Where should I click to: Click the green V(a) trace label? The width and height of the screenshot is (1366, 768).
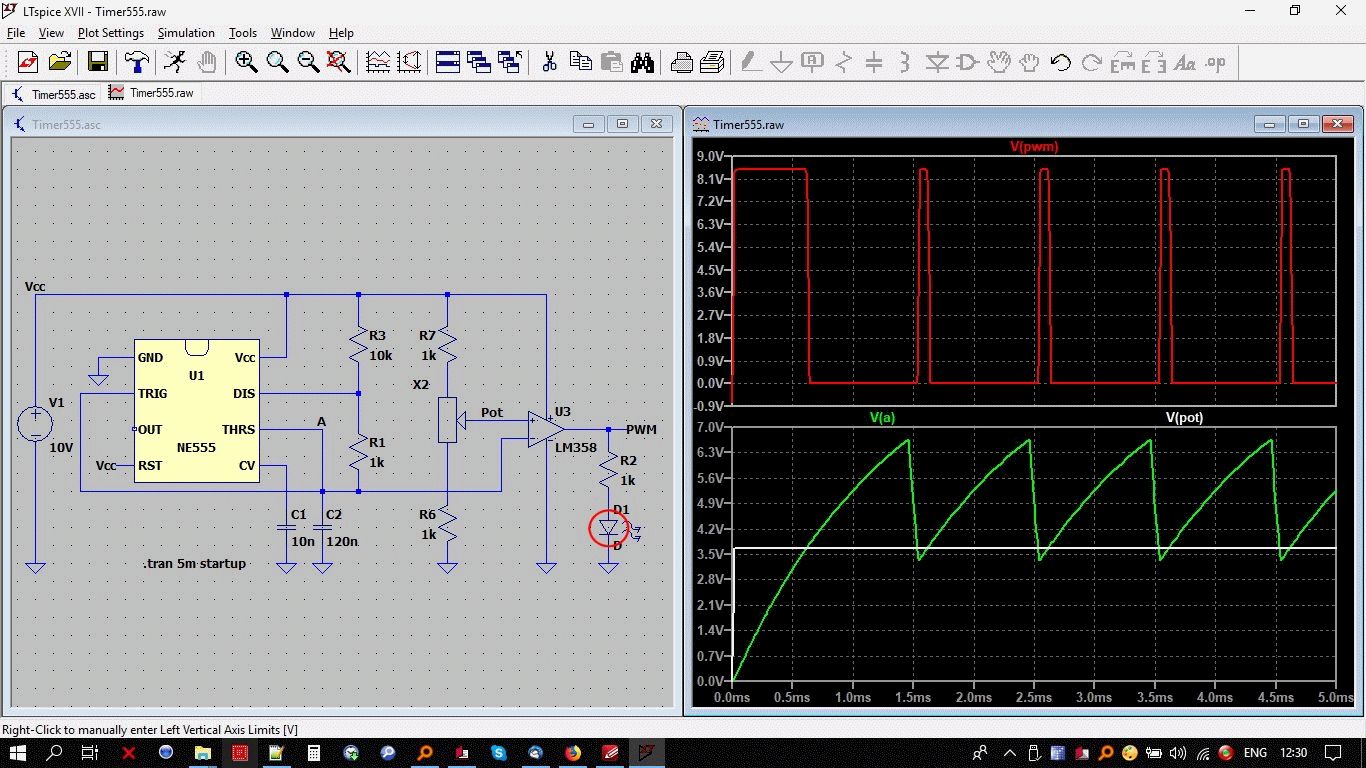883,418
